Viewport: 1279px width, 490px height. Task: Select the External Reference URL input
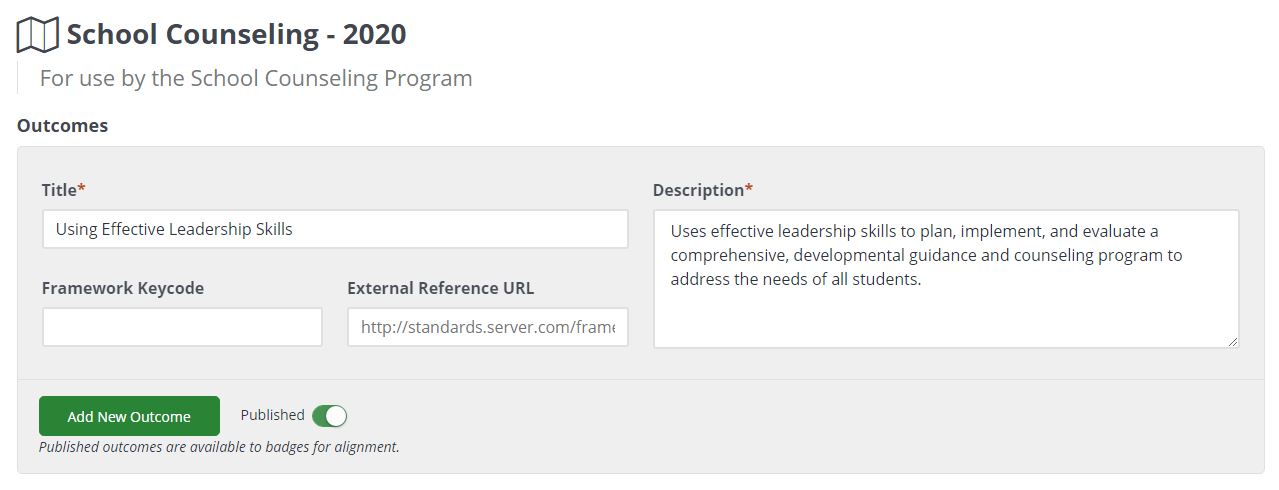[x=487, y=327]
